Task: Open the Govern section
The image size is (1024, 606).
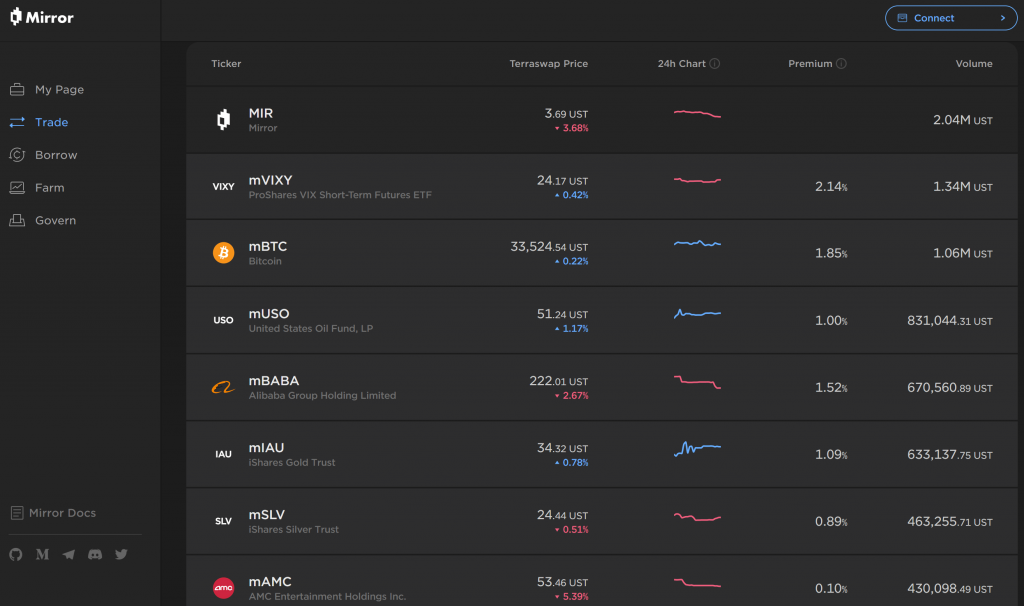Action: click(x=56, y=220)
